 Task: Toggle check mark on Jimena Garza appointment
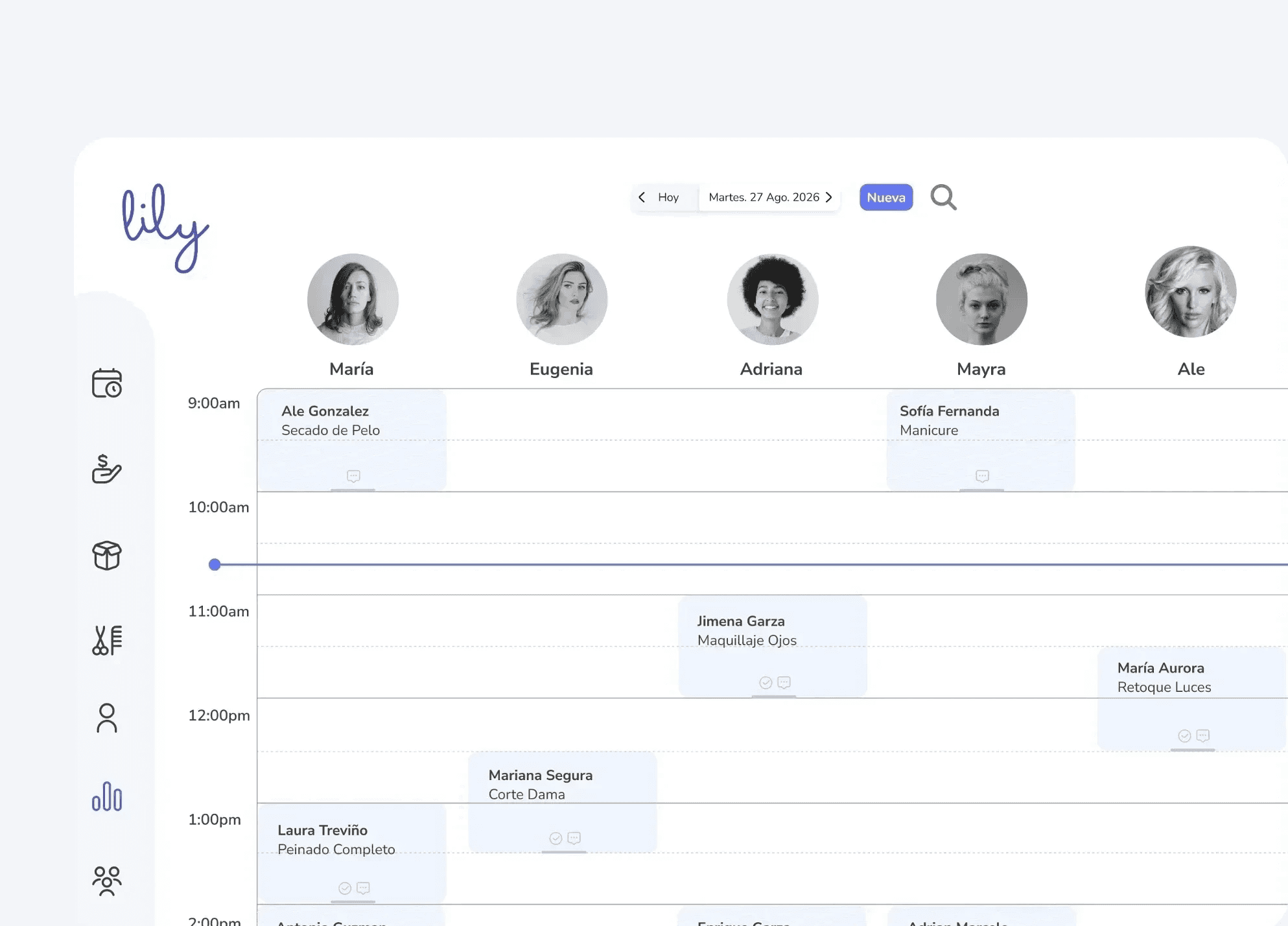[766, 682]
